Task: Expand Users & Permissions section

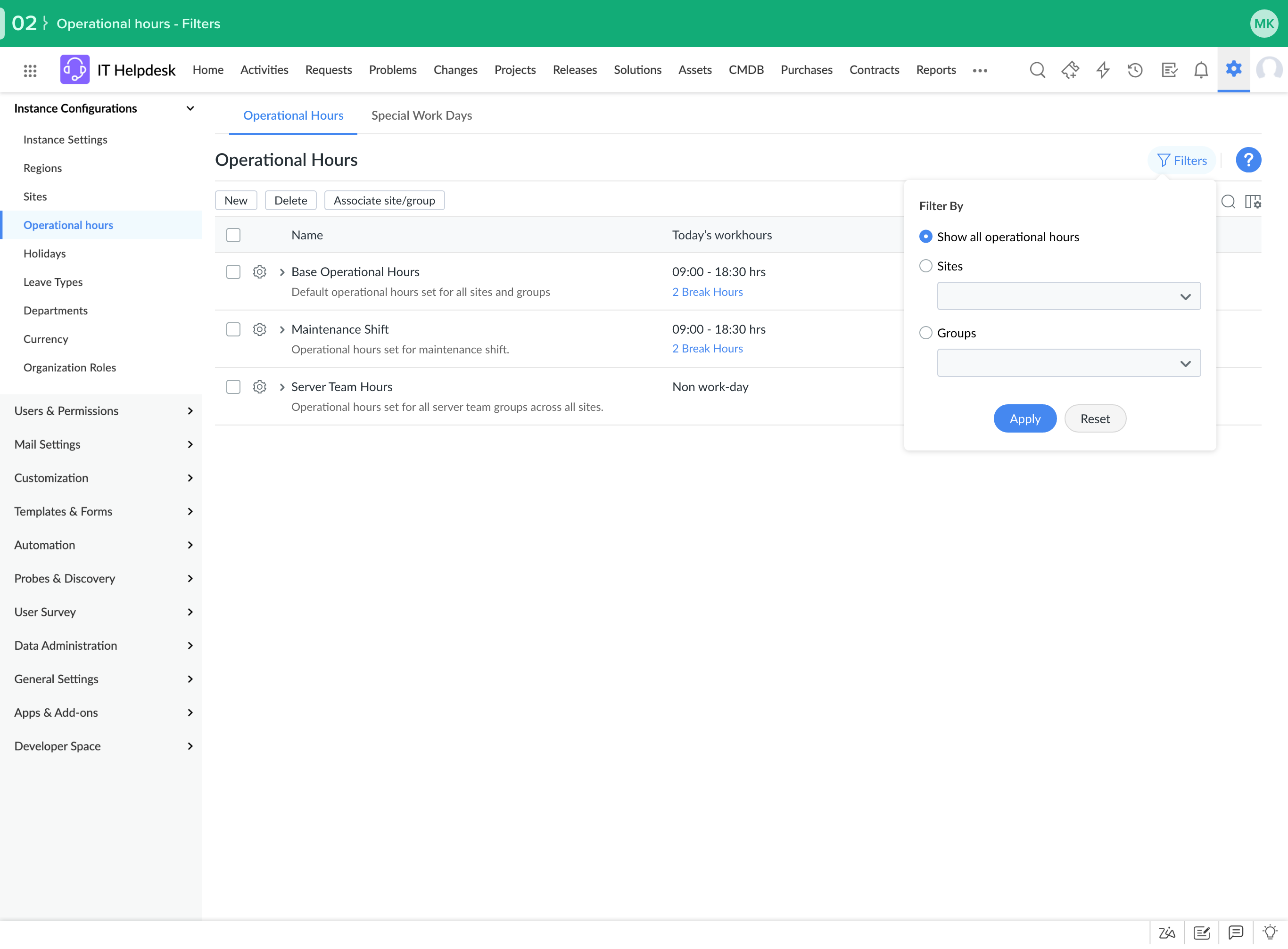Action: [x=190, y=411]
